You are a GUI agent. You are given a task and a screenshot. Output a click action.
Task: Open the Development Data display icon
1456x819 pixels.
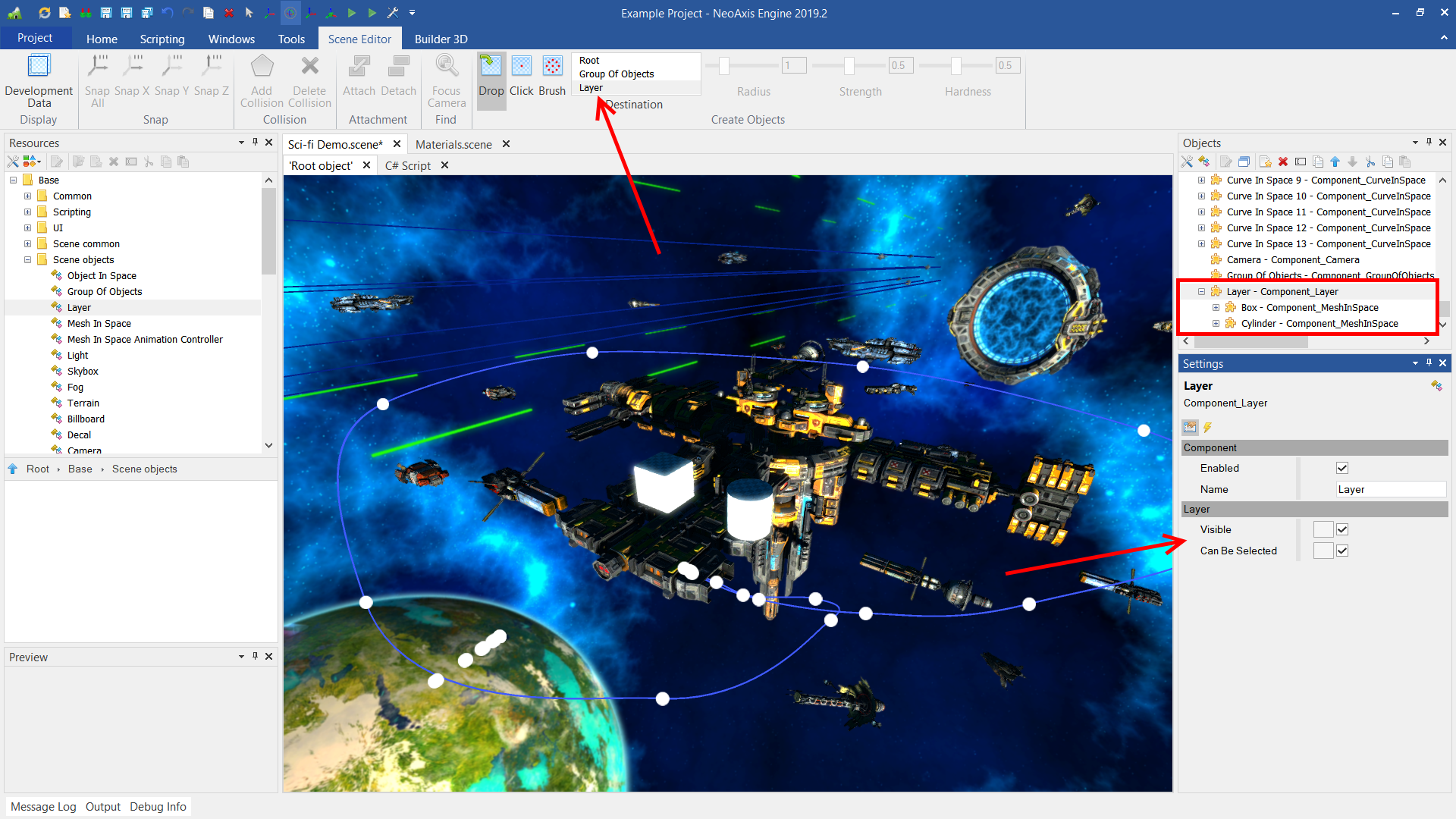point(39,67)
